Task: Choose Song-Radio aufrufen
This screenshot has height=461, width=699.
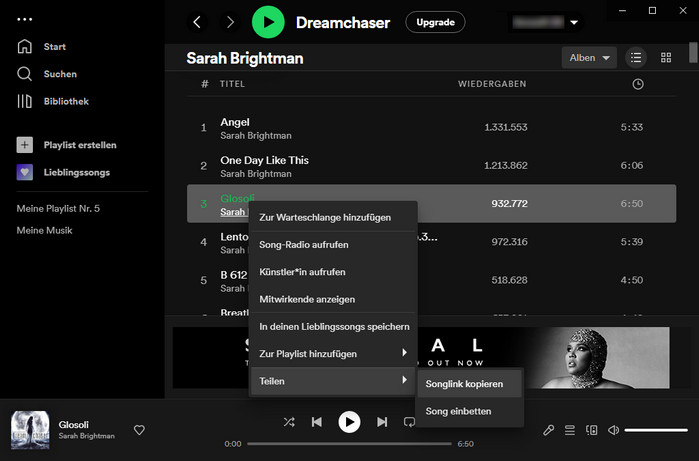Action: click(333, 244)
